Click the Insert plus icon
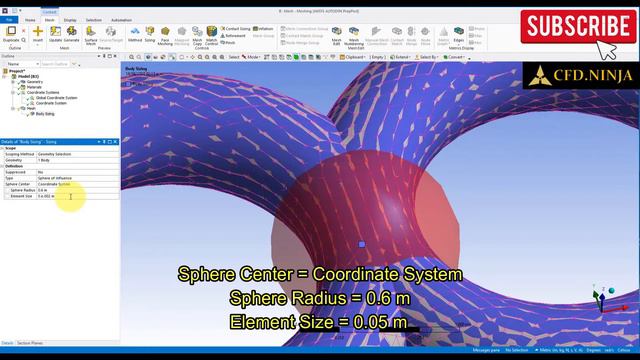This screenshot has height=360, width=640. pos(38,31)
